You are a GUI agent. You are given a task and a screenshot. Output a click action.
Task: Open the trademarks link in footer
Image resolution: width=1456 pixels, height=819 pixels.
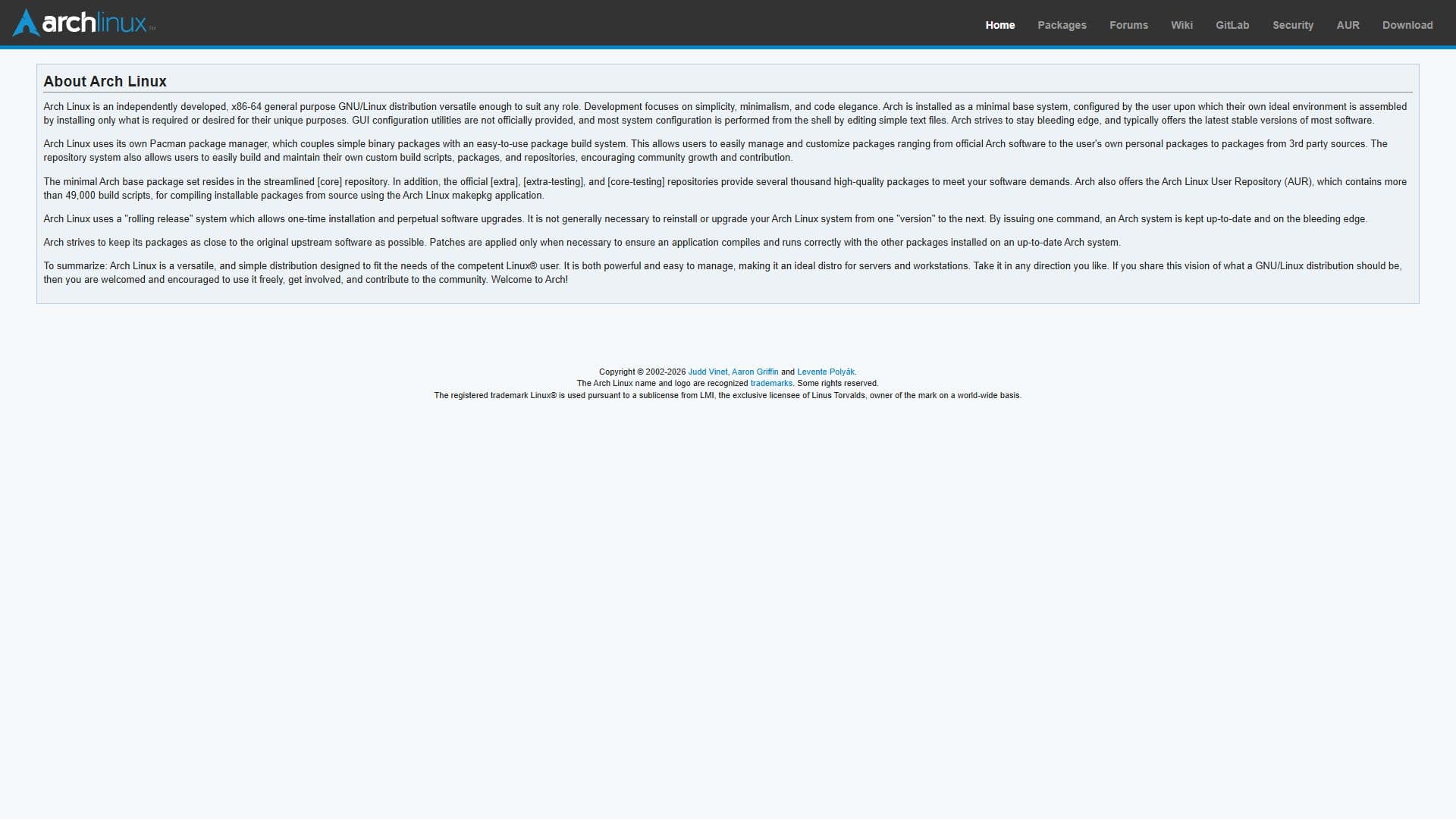771,383
